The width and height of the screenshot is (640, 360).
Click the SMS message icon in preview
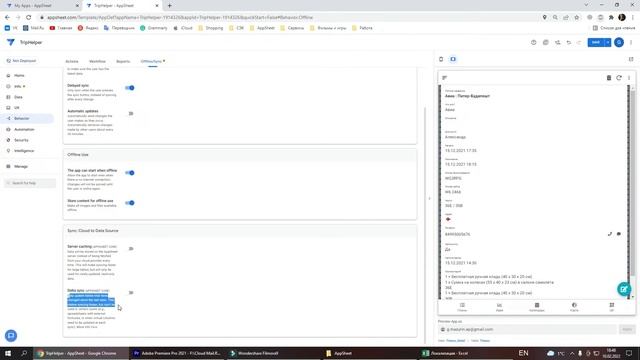click(619, 234)
